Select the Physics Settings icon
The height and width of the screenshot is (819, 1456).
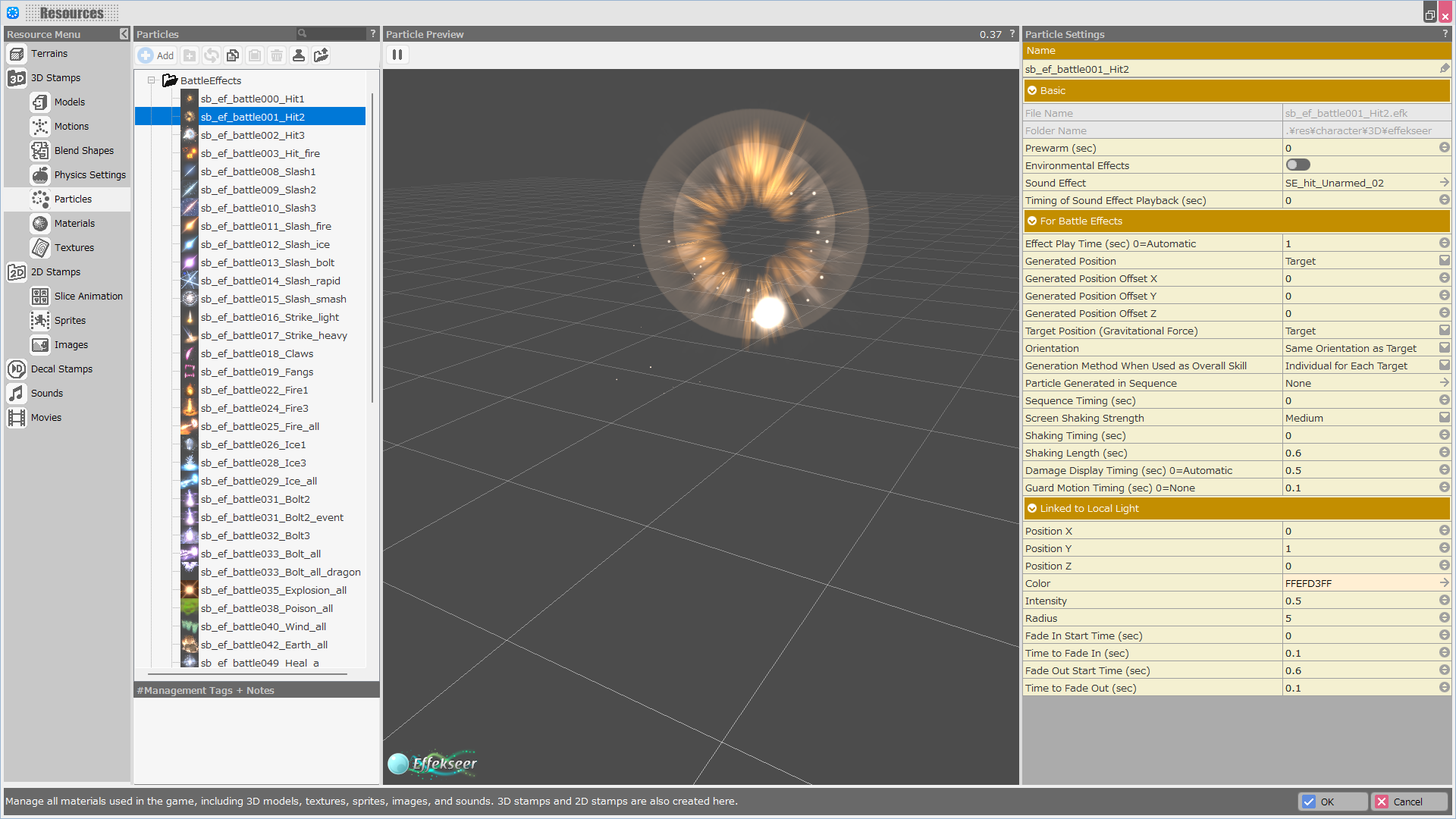40,174
